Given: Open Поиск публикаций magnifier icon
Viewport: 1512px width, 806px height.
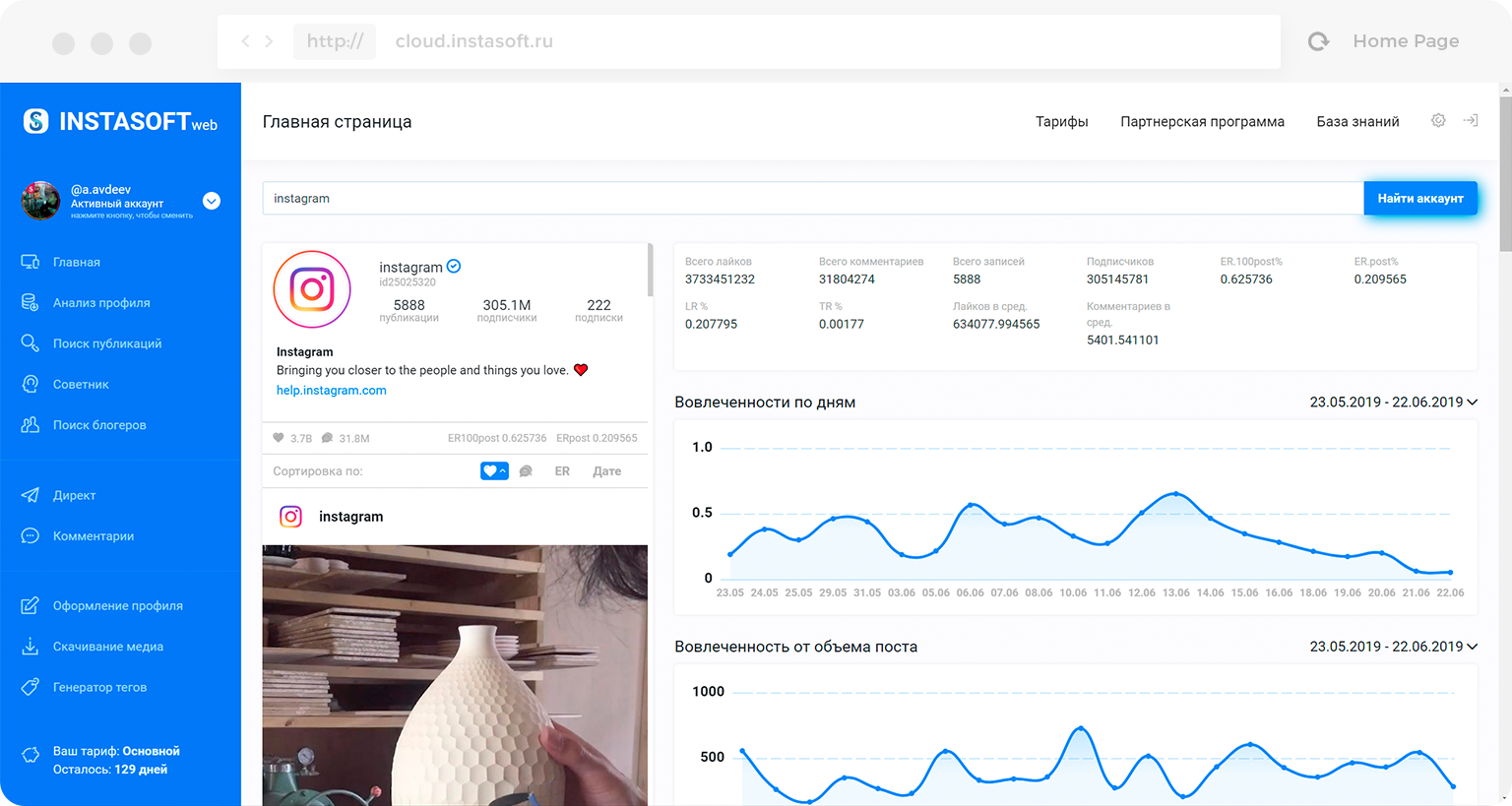Looking at the screenshot, I should coord(31,343).
